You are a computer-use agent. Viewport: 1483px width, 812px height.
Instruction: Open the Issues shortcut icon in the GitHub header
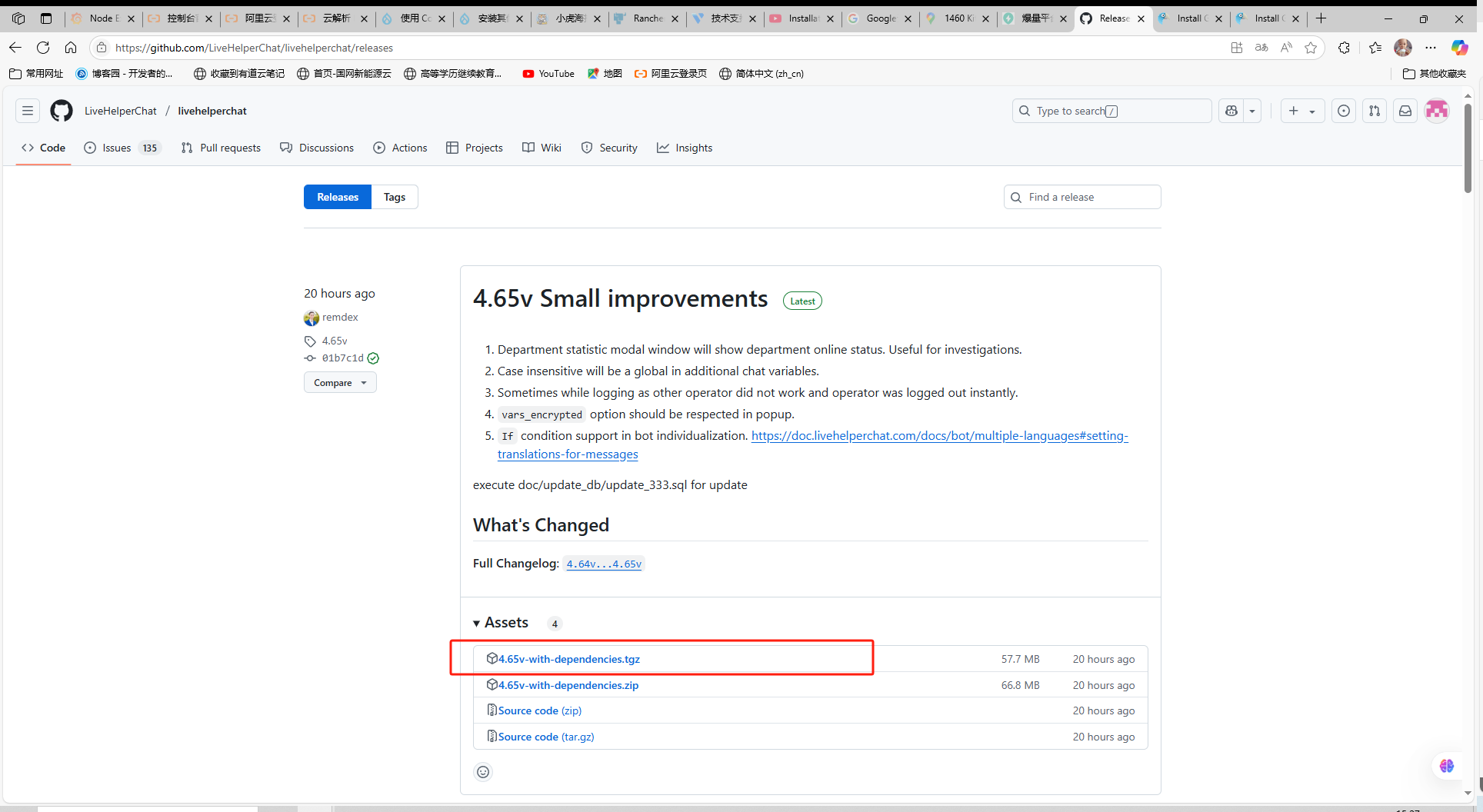[1344, 111]
